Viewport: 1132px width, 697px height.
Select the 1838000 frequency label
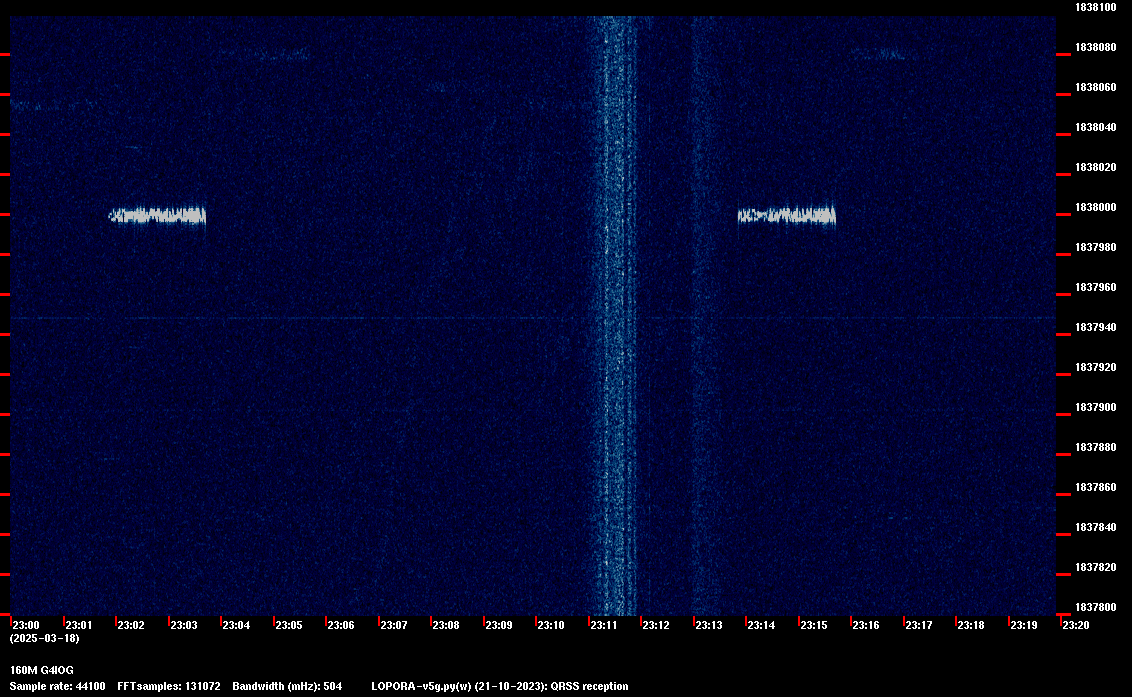coord(1095,207)
